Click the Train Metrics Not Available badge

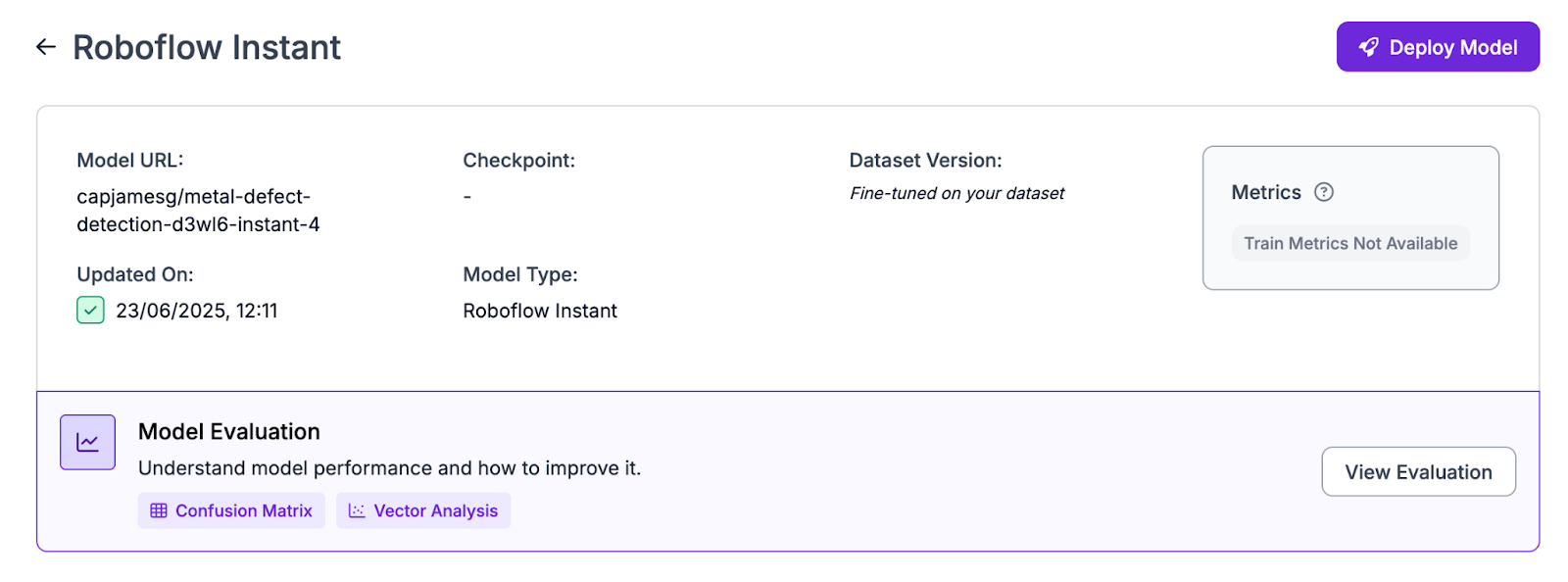click(1350, 243)
